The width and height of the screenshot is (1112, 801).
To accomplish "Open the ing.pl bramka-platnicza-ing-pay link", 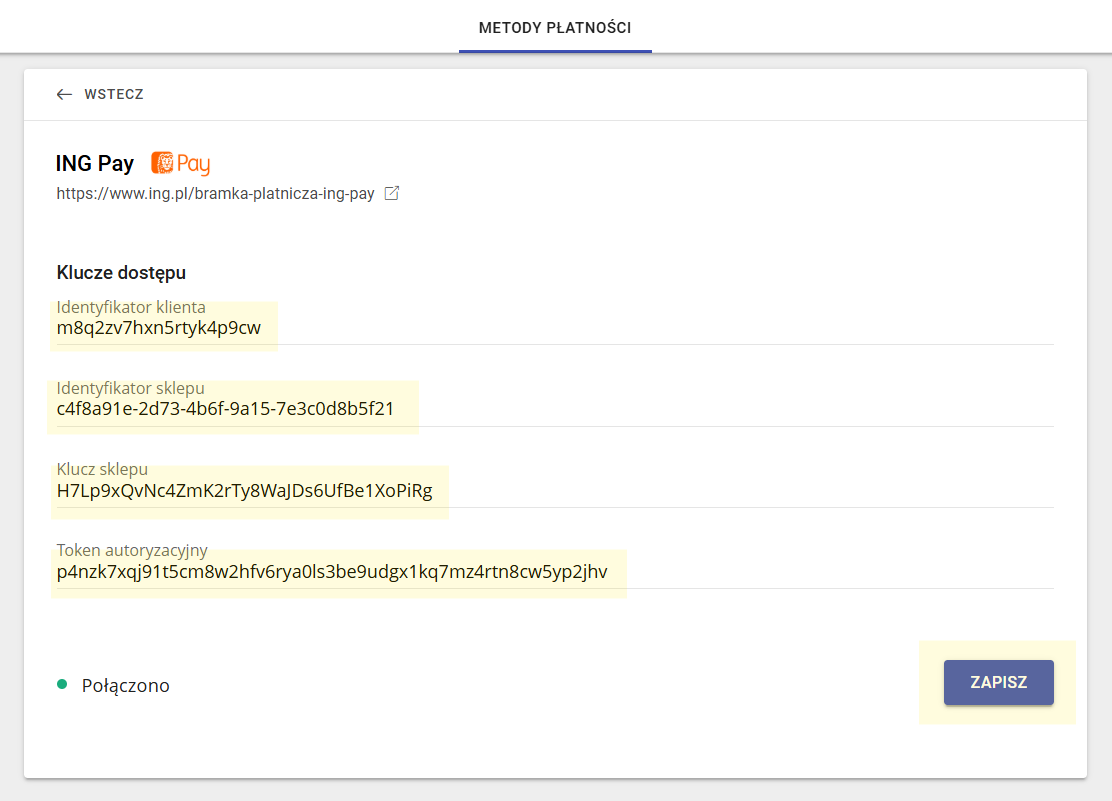I will click(x=216, y=194).
